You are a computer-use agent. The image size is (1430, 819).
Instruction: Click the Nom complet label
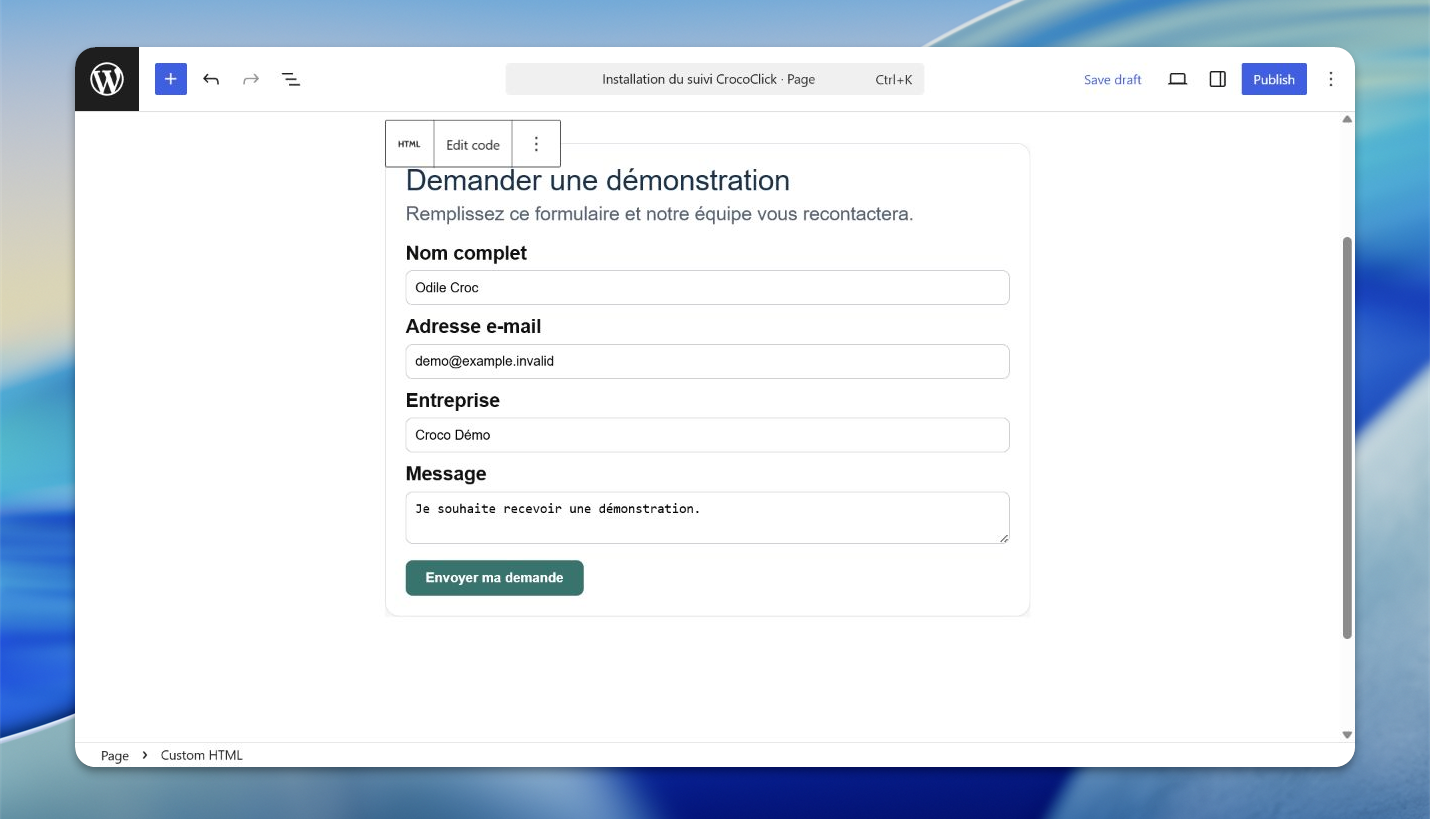point(466,253)
